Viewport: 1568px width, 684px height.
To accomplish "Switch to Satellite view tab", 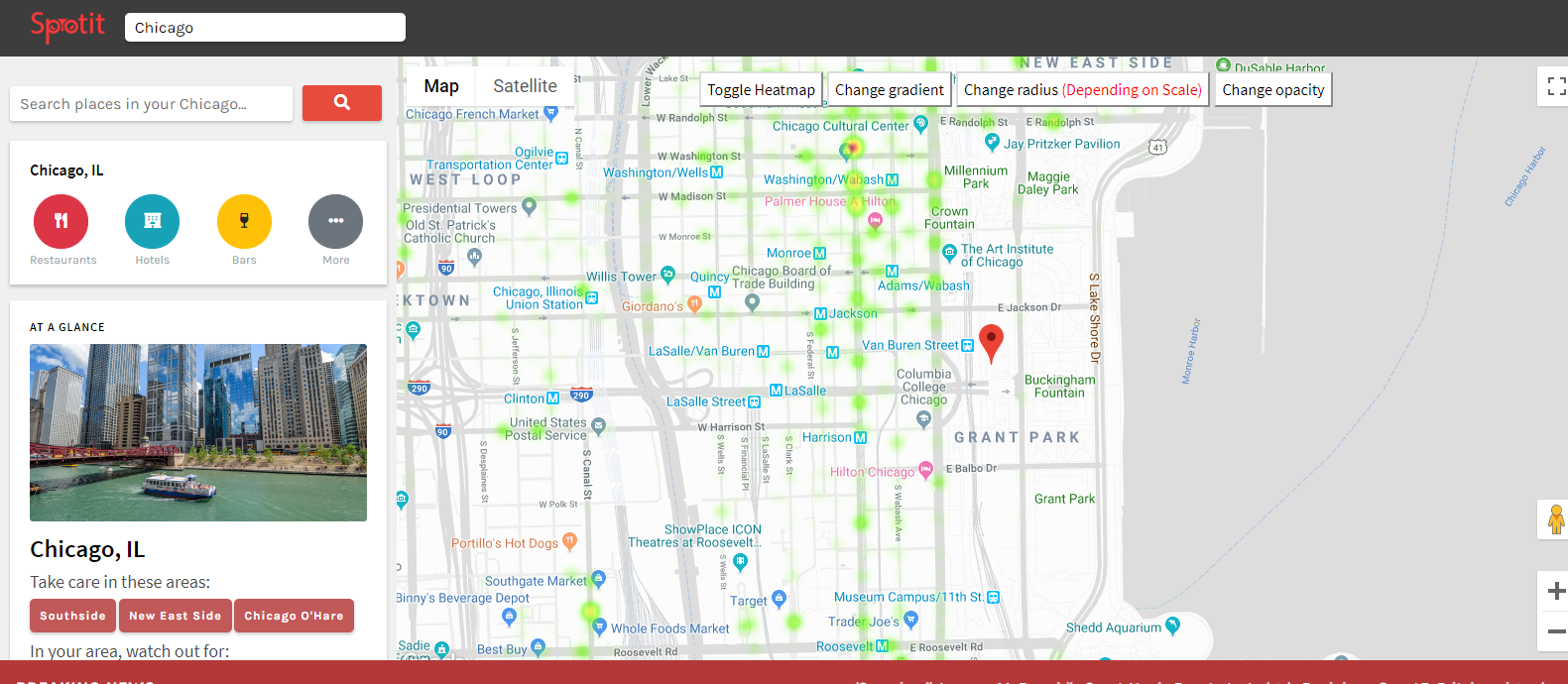I will click(525, 86).
